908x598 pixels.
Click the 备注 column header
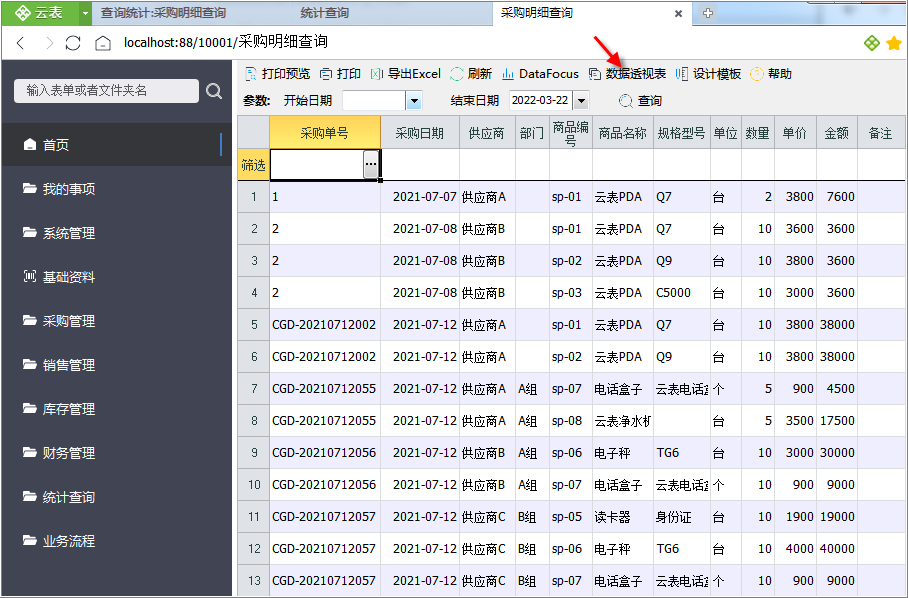pyautogui.click(x=881, y=133)
